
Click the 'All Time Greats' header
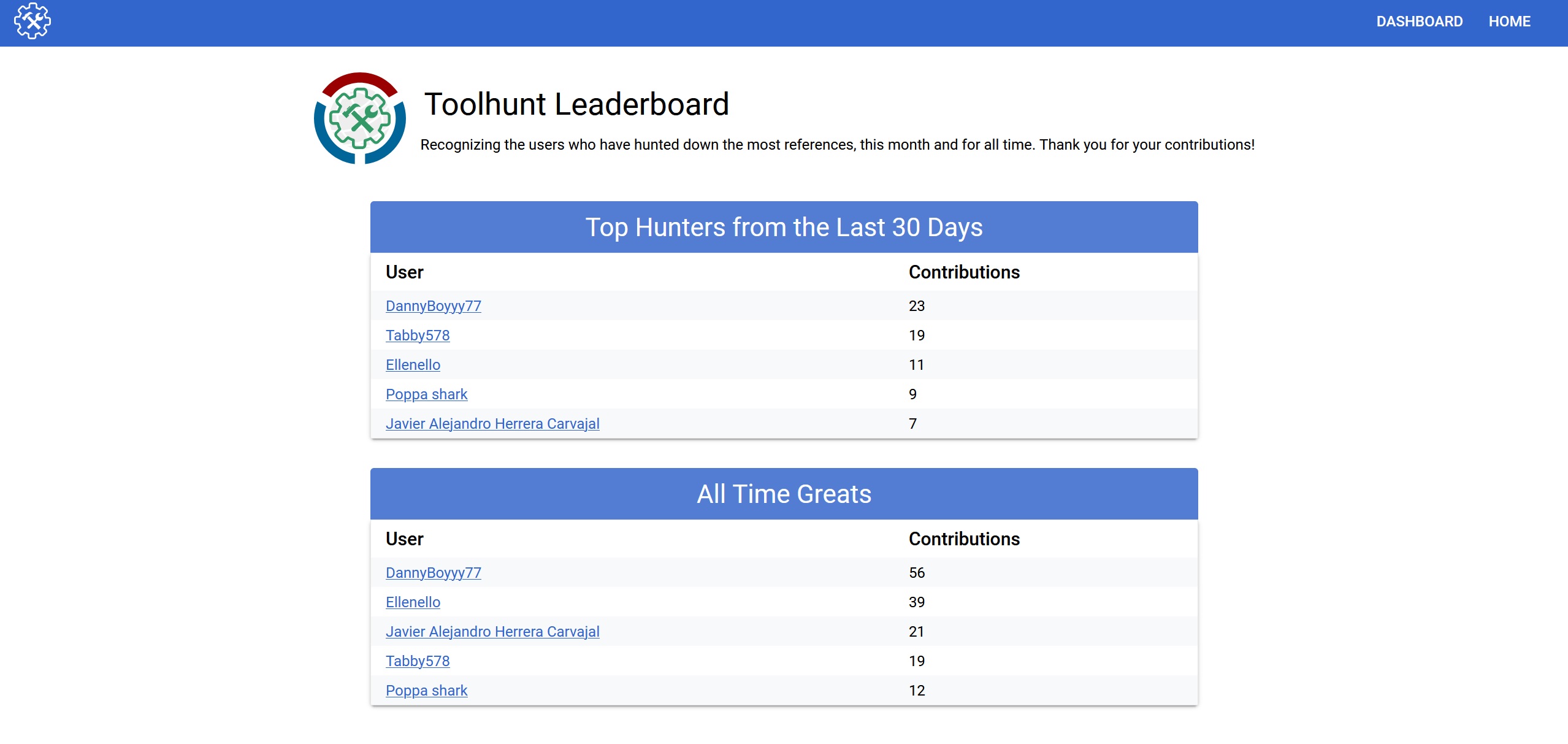coord(784,494)
